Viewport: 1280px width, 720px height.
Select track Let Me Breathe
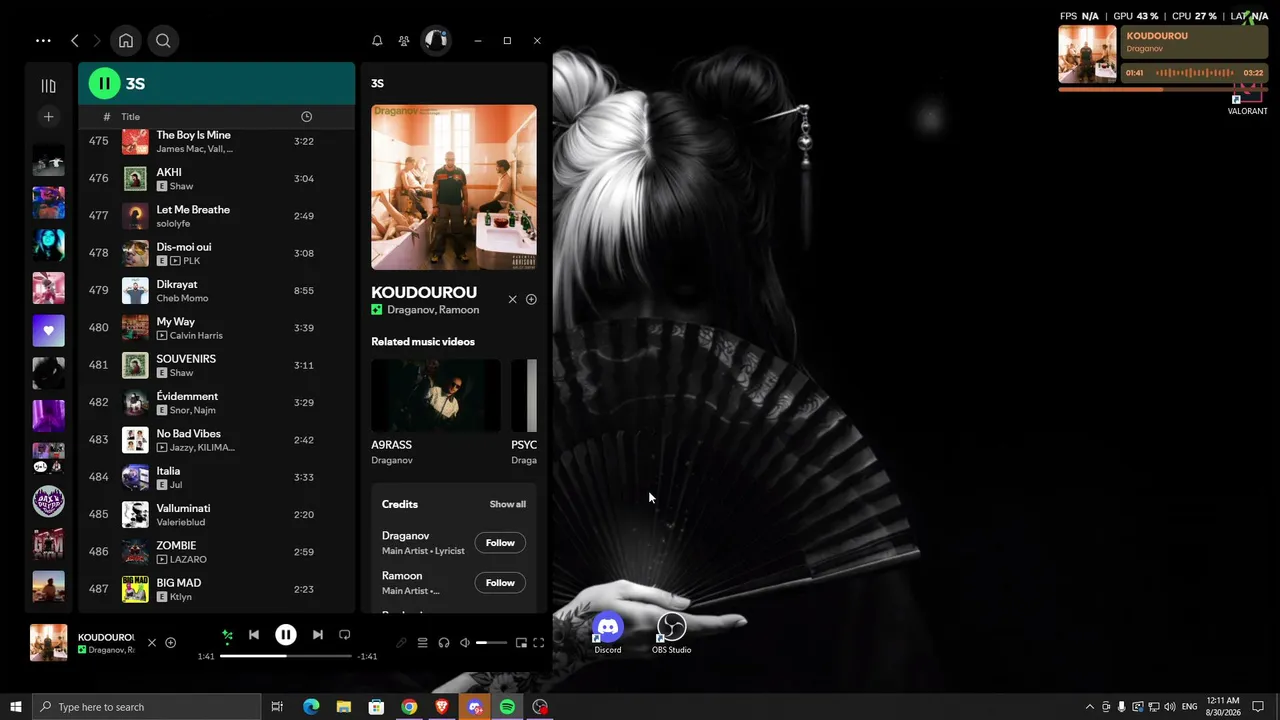coord(217,216)
